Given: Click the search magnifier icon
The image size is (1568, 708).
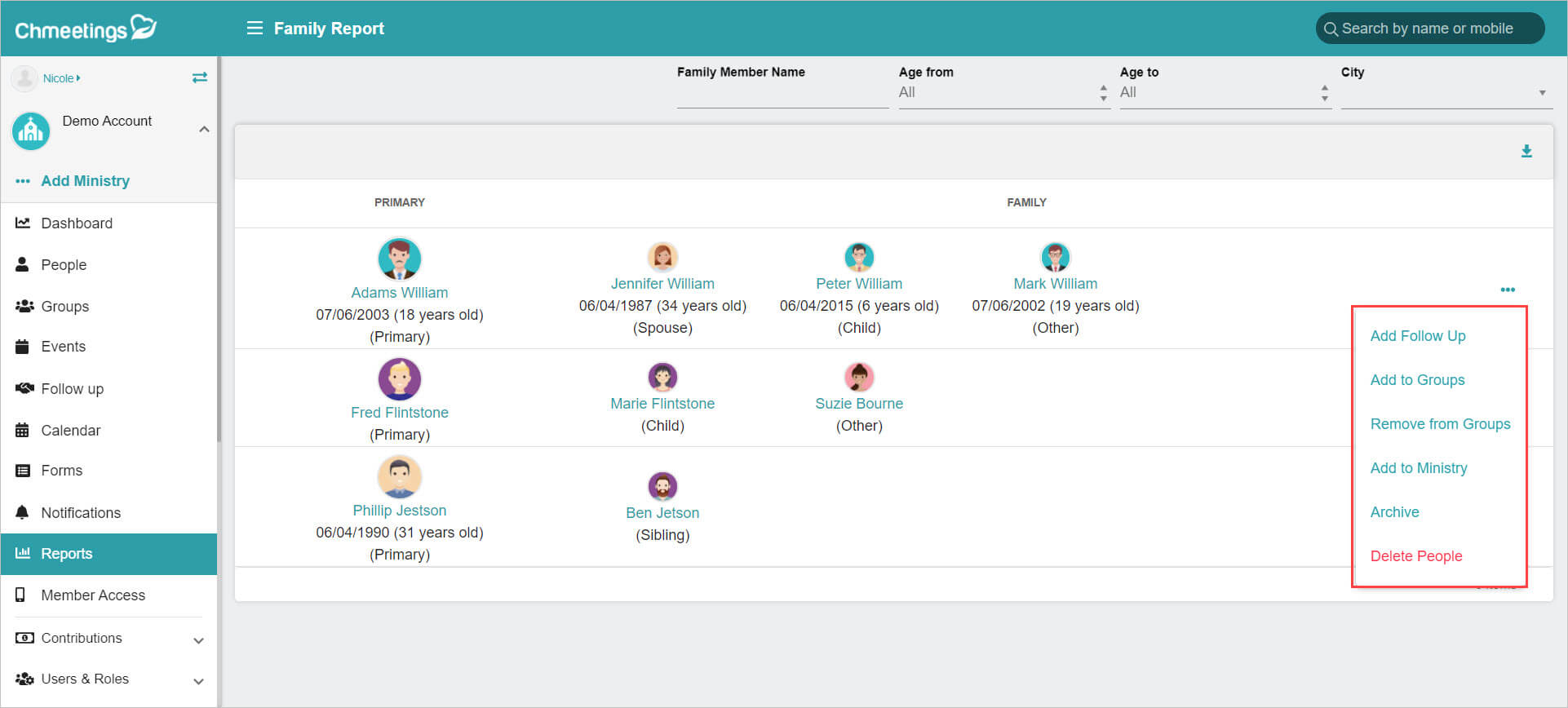Looking at the screenshot, I should [x=1331, y=29].
